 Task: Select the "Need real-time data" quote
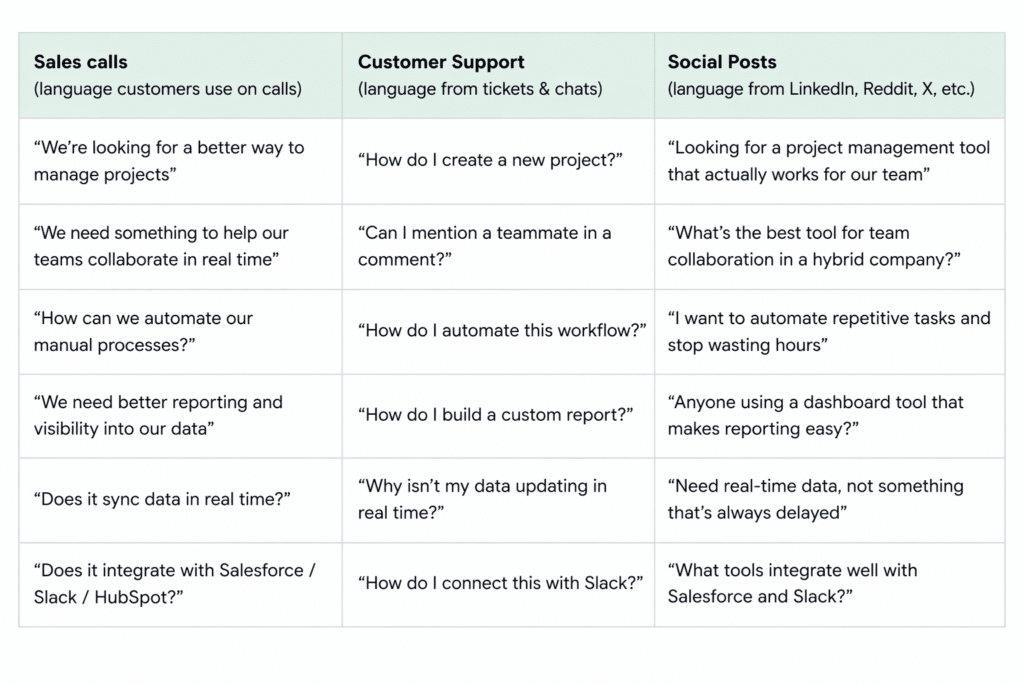815,499
